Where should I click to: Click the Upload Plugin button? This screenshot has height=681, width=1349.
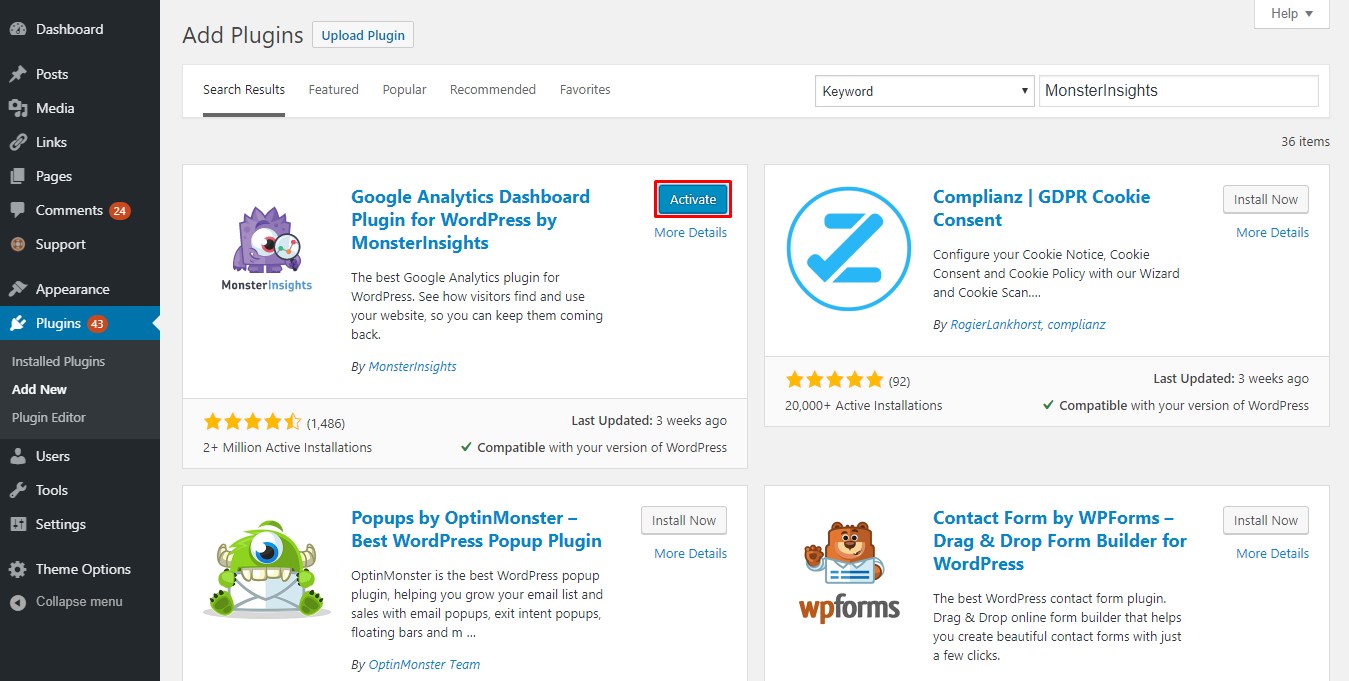[x=363, y=35]
